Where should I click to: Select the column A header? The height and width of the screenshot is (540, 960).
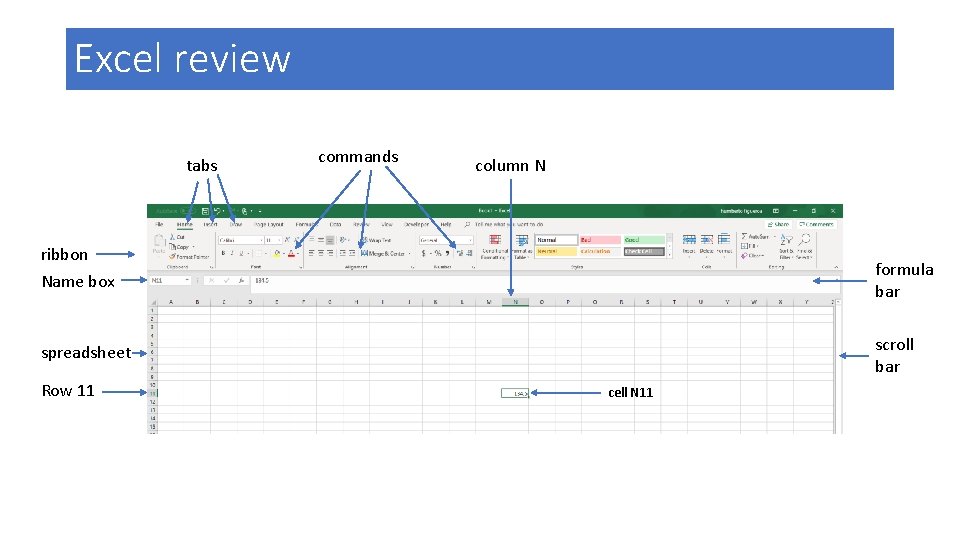pos(171,302)
